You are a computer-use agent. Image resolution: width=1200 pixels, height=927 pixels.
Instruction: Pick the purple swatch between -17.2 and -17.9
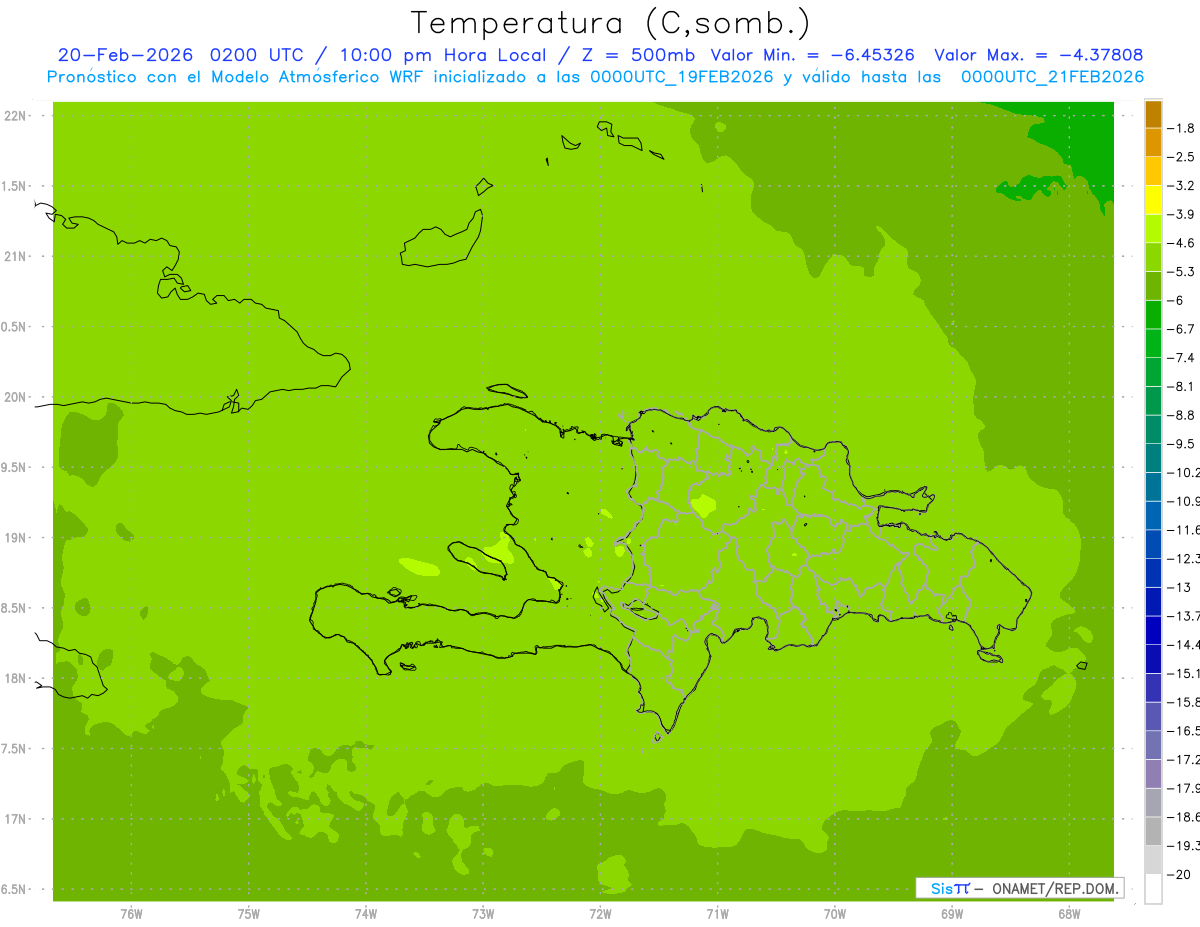(x=1153, y=773)
